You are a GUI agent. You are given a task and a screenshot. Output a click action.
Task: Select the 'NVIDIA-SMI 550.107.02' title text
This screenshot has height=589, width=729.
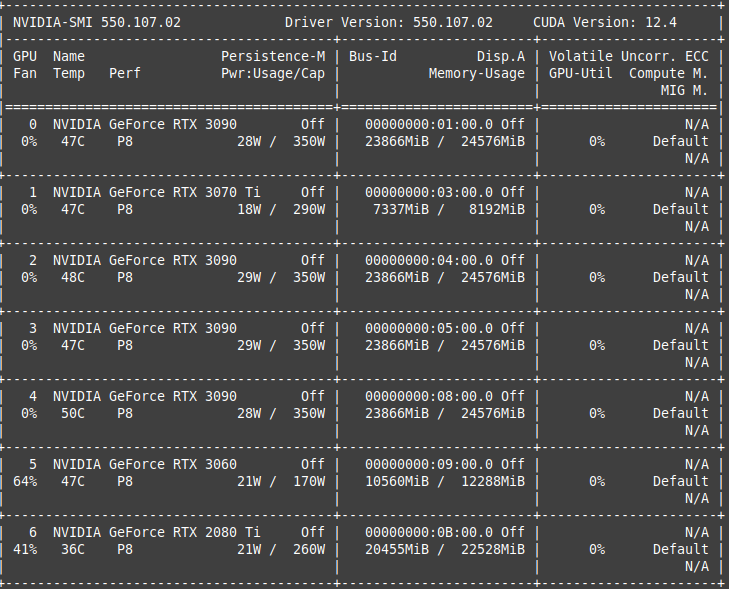pyautogui.click(x=97, y=22)
